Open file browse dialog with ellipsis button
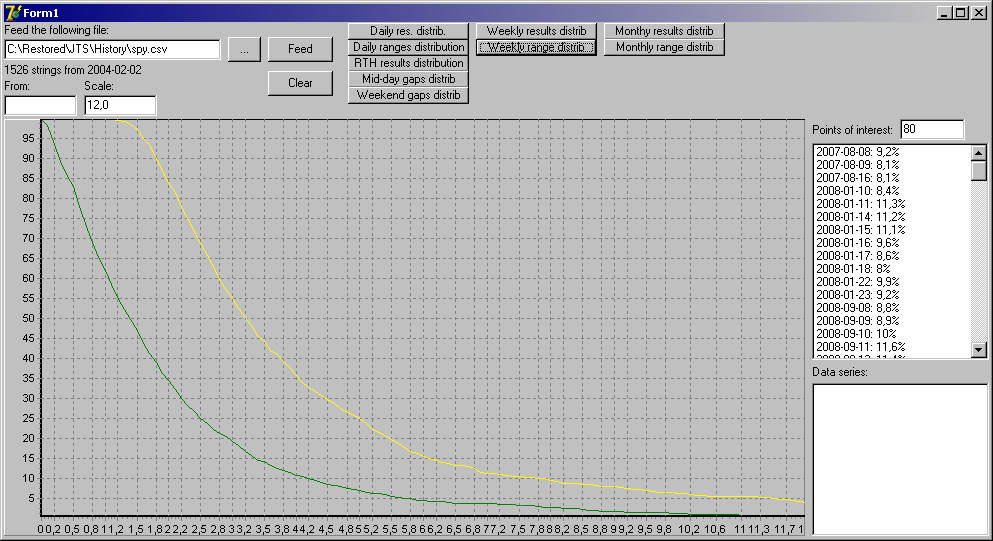This screenshot has width=993, height=541. click(x=244, y=49)
